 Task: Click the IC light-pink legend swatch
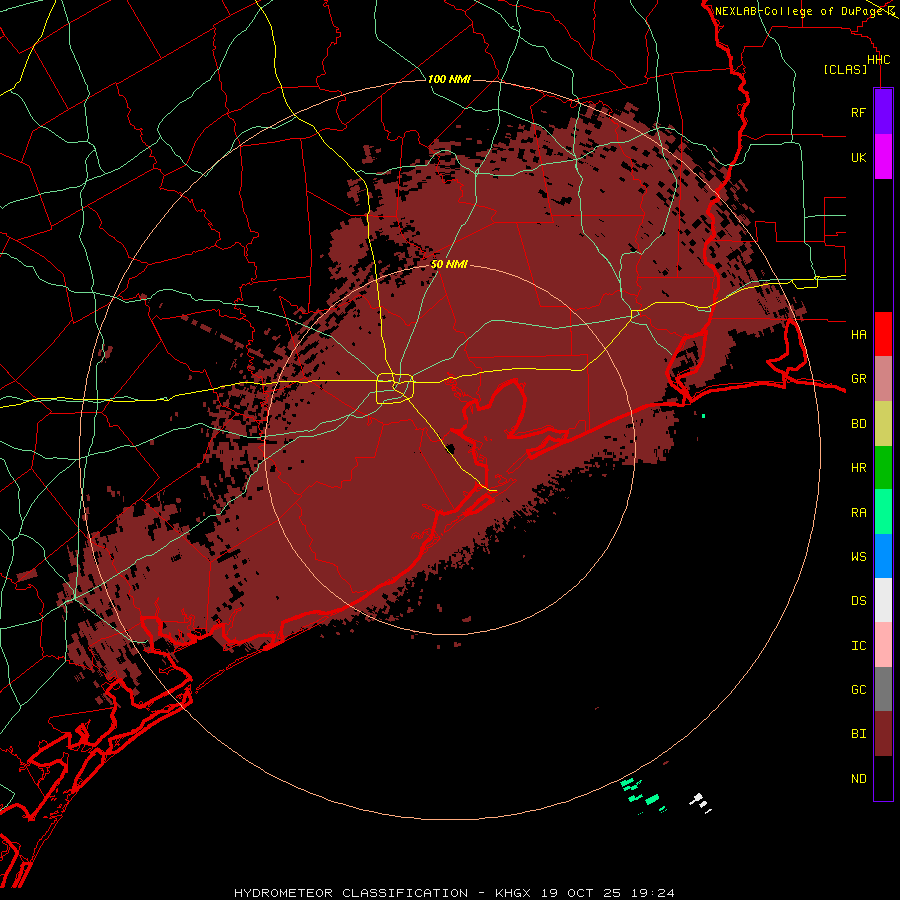(x=883, y=645)
